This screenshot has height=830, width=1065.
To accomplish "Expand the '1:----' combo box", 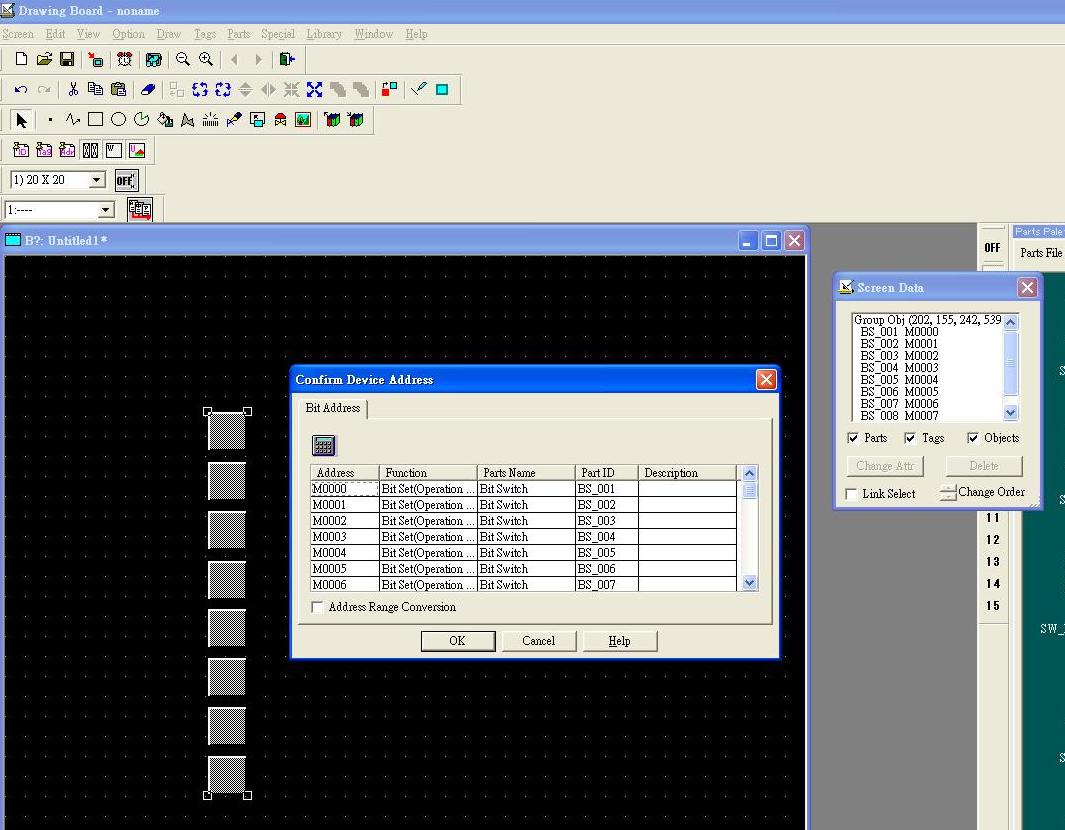I will [106, 210].
